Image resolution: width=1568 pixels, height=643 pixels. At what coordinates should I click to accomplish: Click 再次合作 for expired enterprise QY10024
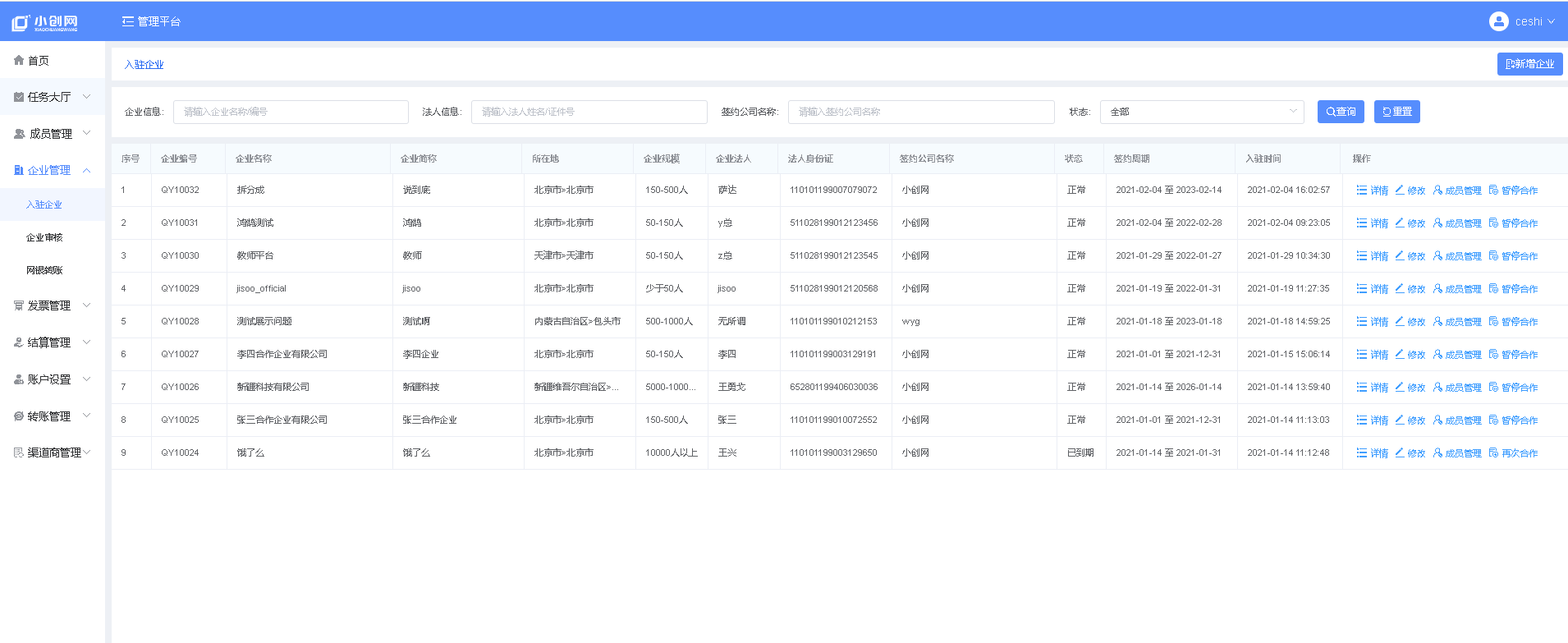(1513, 453)
